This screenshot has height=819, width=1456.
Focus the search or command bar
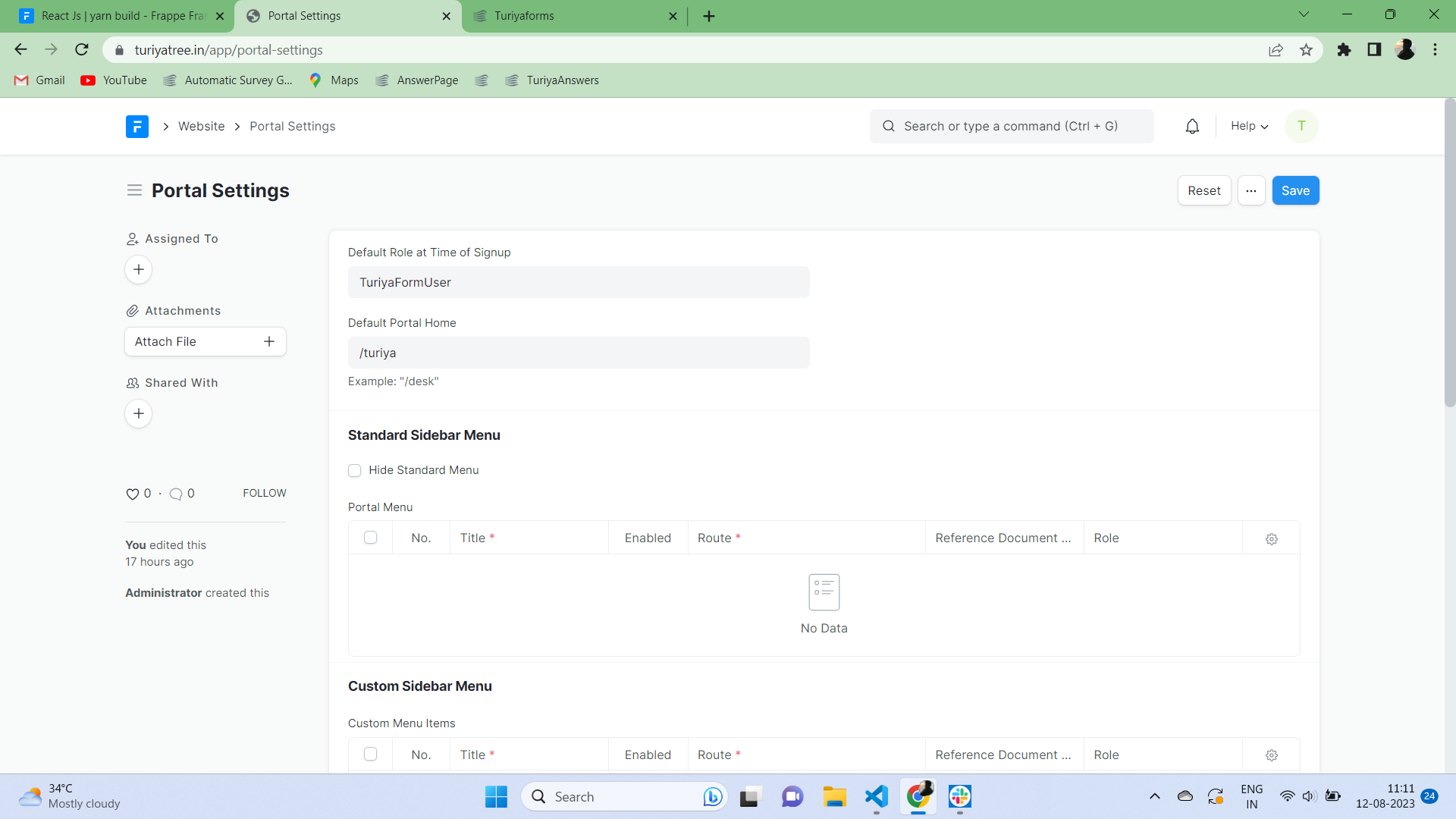click(x=1012, y=127)
